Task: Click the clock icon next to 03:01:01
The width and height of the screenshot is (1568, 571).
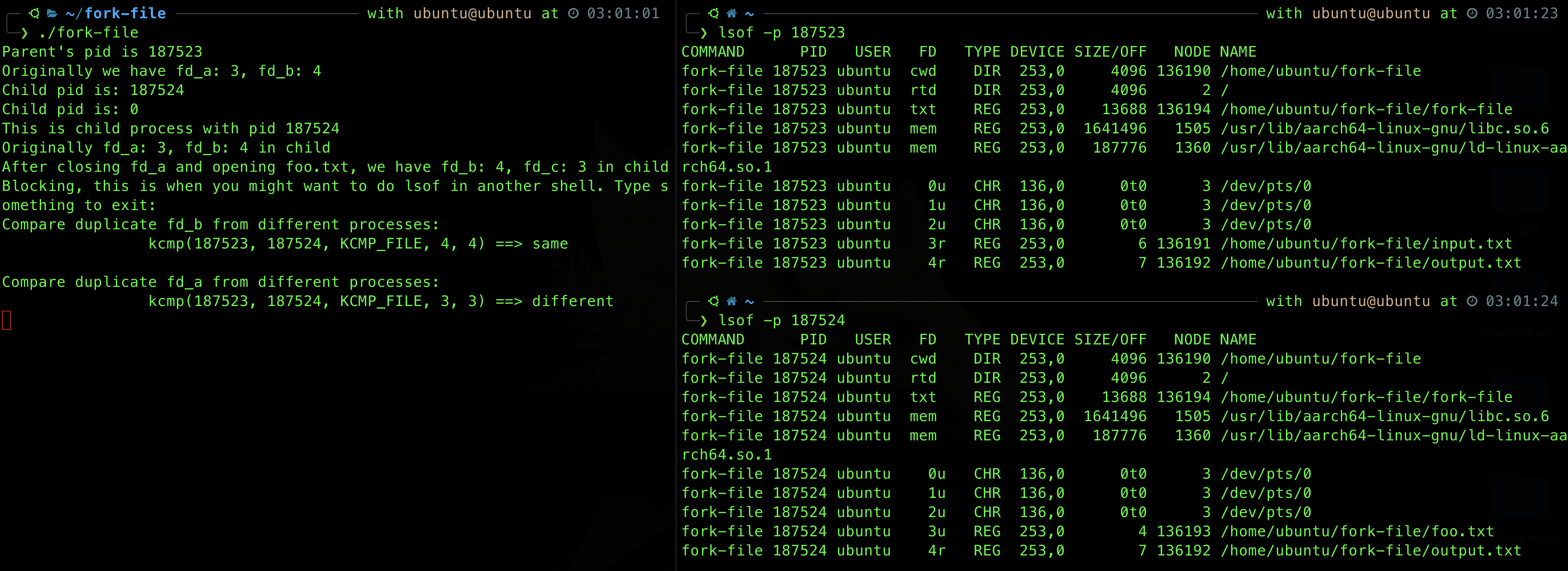Action: pos(573,13)
